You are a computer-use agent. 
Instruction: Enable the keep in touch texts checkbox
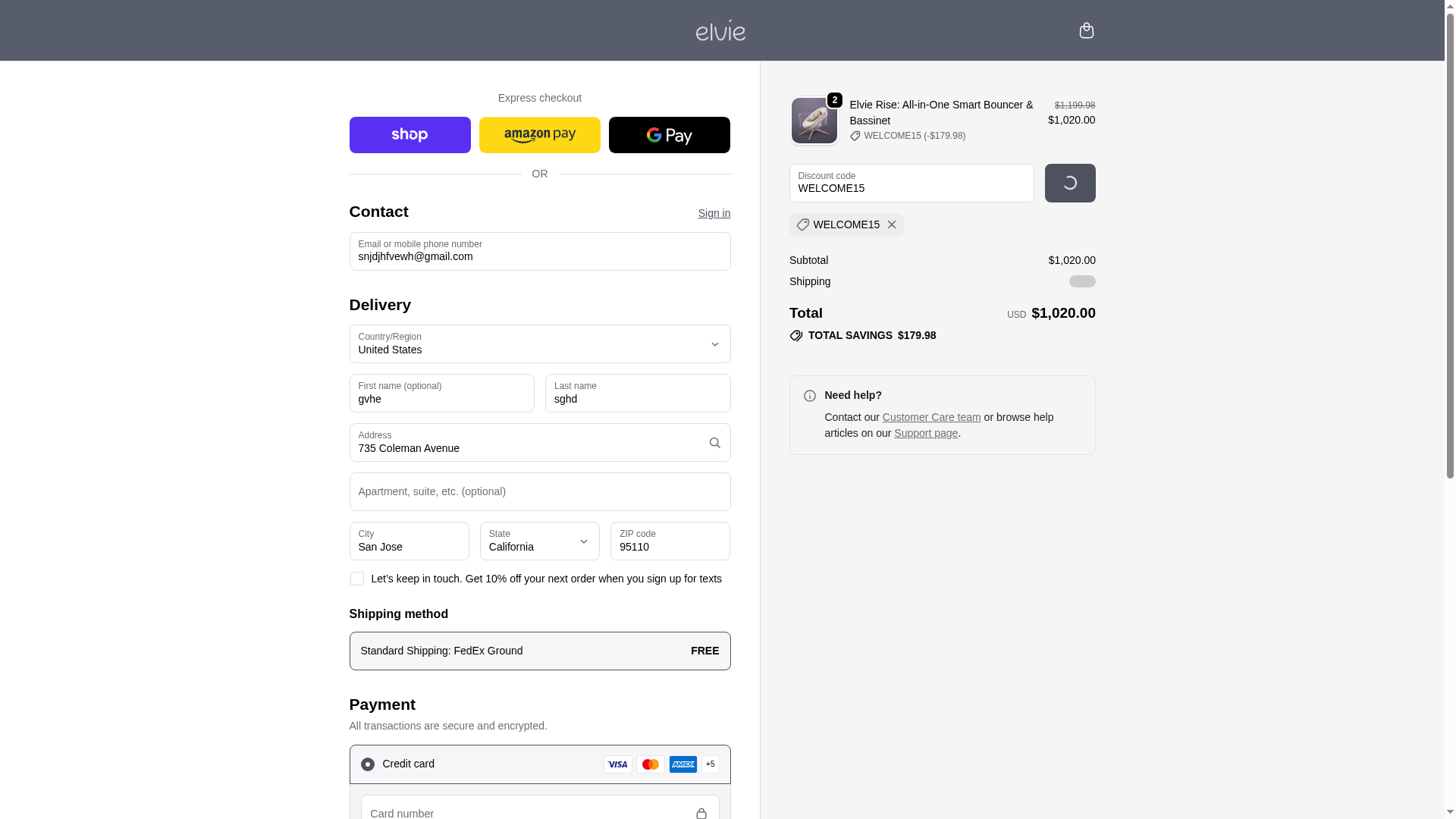tap(356, 579)
